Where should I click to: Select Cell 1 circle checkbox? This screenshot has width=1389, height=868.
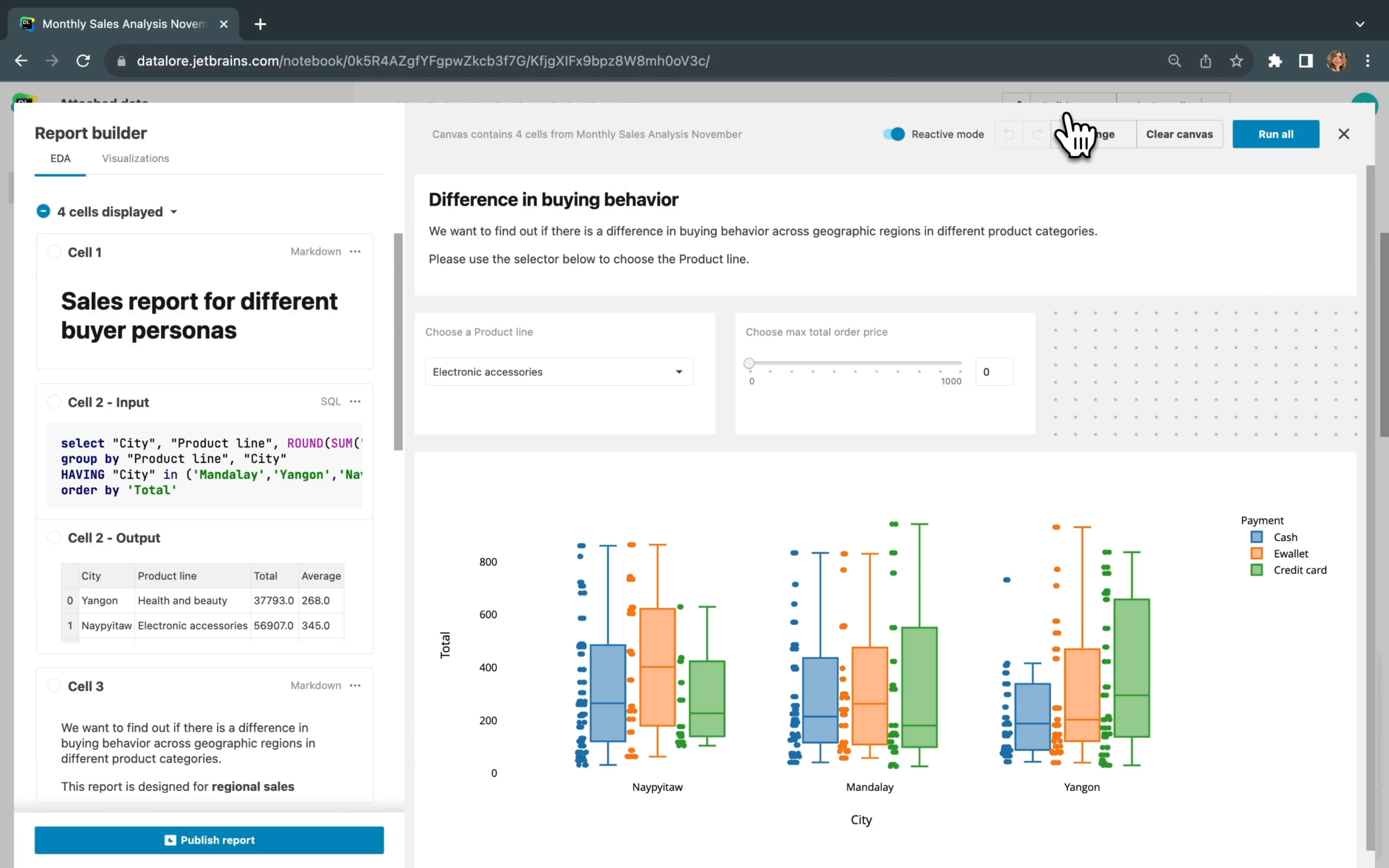(54, 251)
